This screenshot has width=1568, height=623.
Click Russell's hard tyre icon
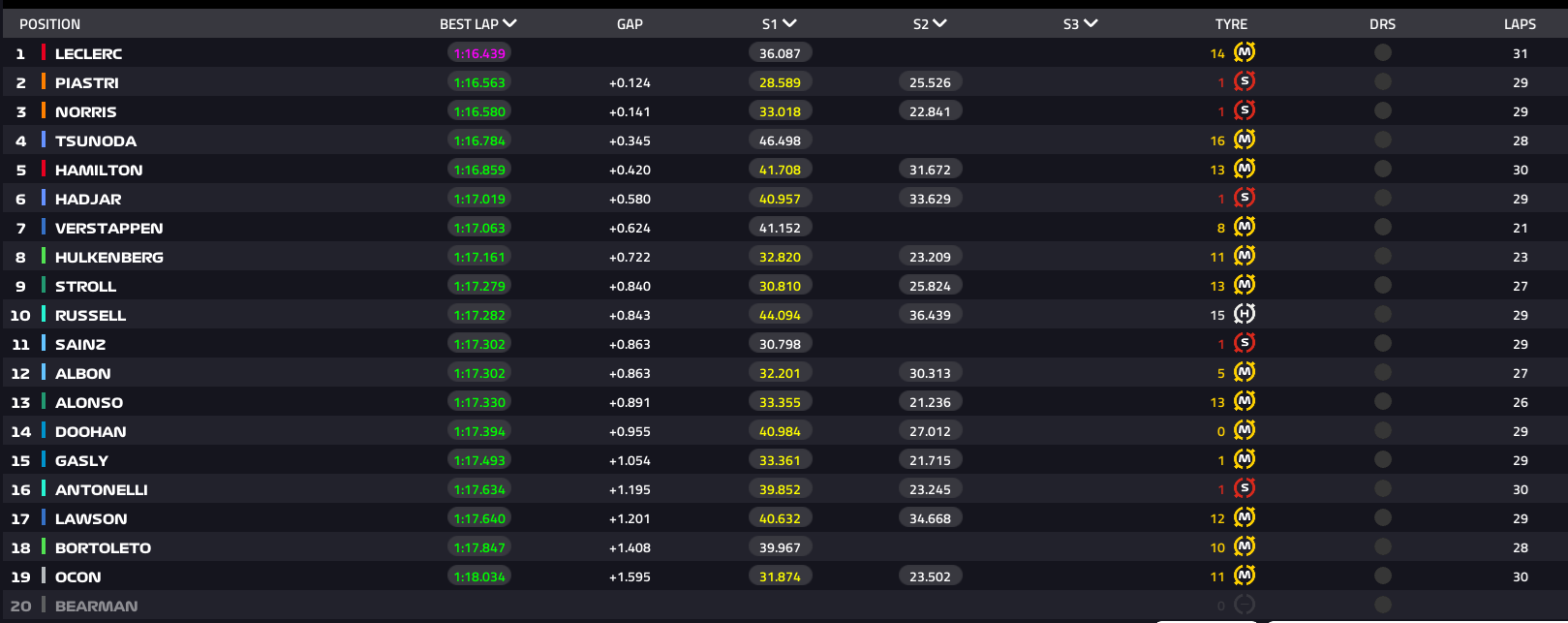1245,314
